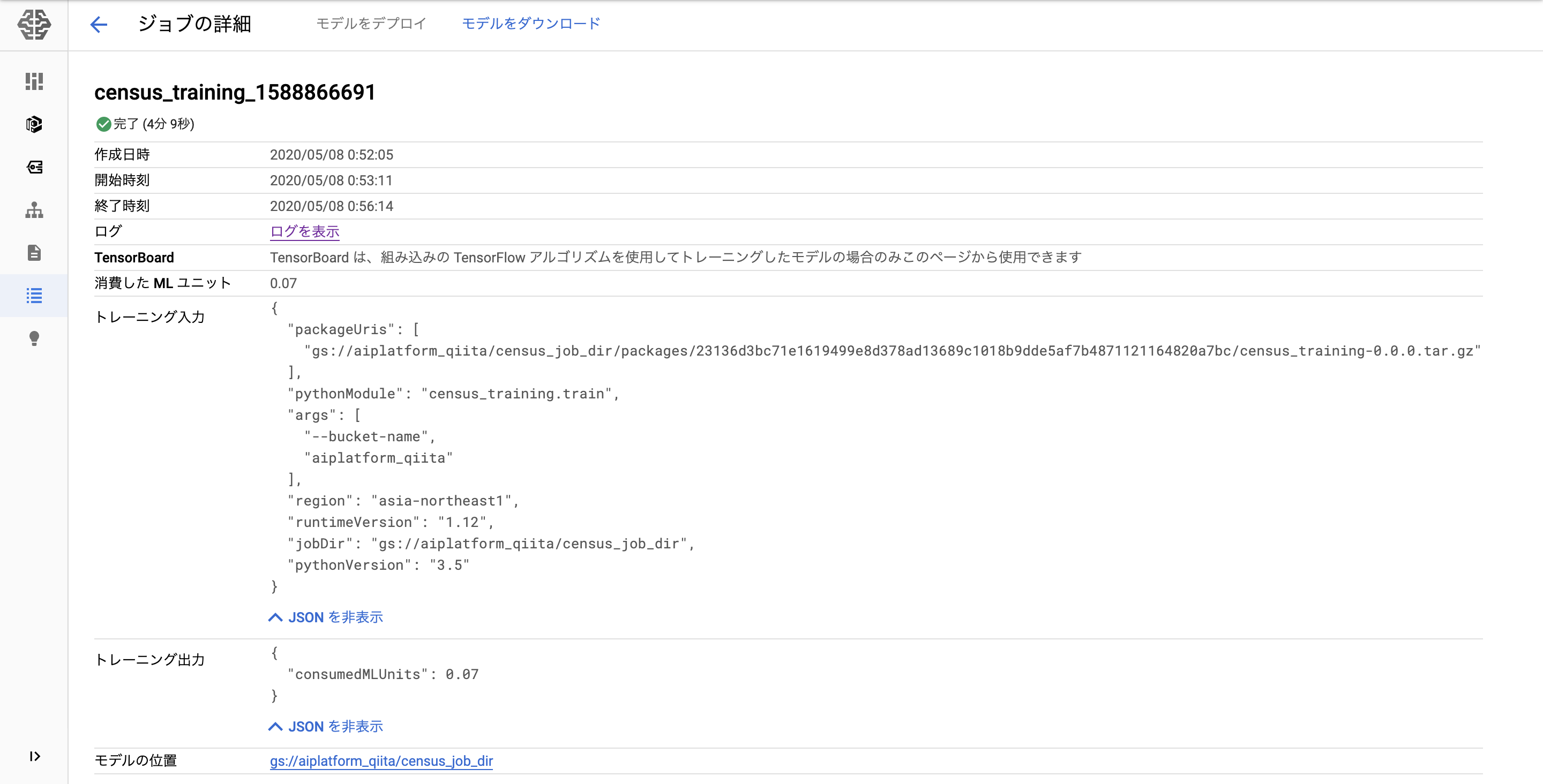1543x784 pixels.
Task: Click the トレーニング入力 label
Action: point(150,318)
